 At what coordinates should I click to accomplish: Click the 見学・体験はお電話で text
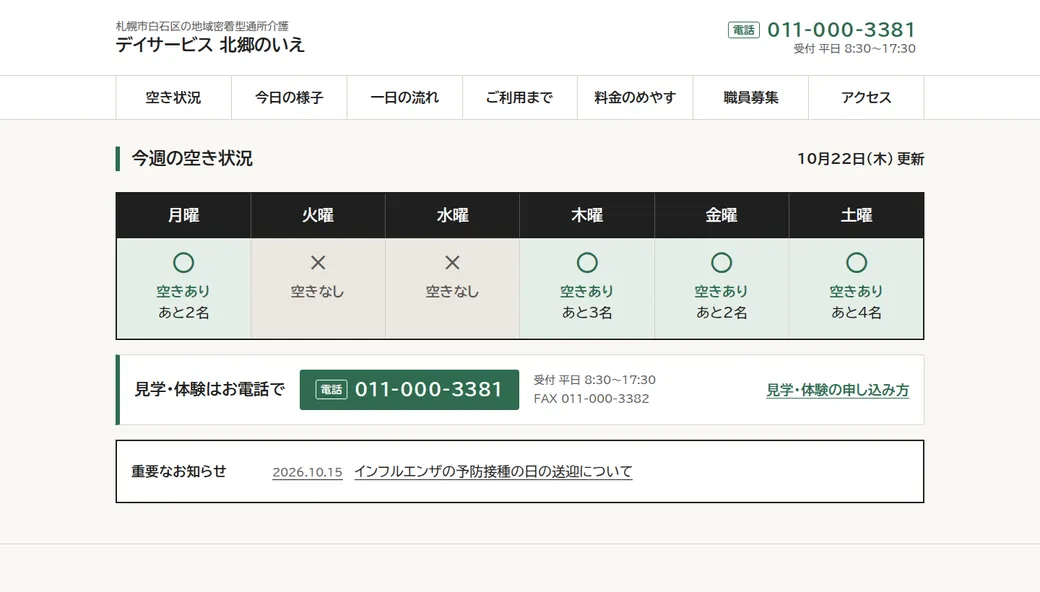click(210, 389)
